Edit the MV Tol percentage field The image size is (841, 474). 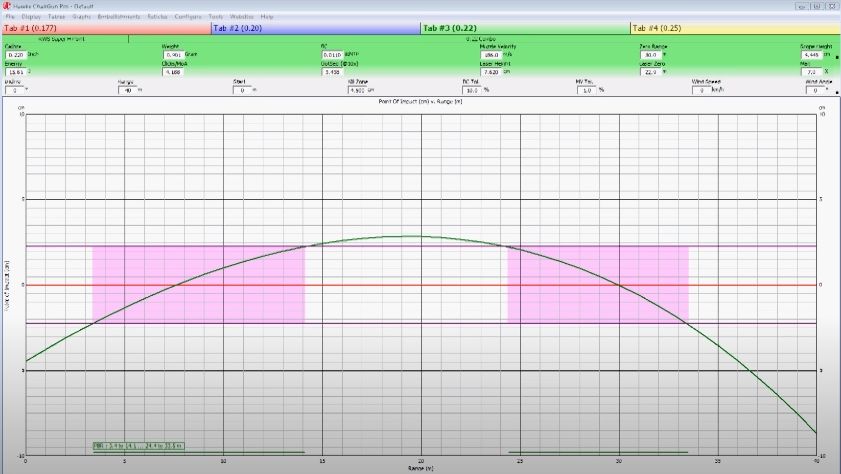point(586,90)
